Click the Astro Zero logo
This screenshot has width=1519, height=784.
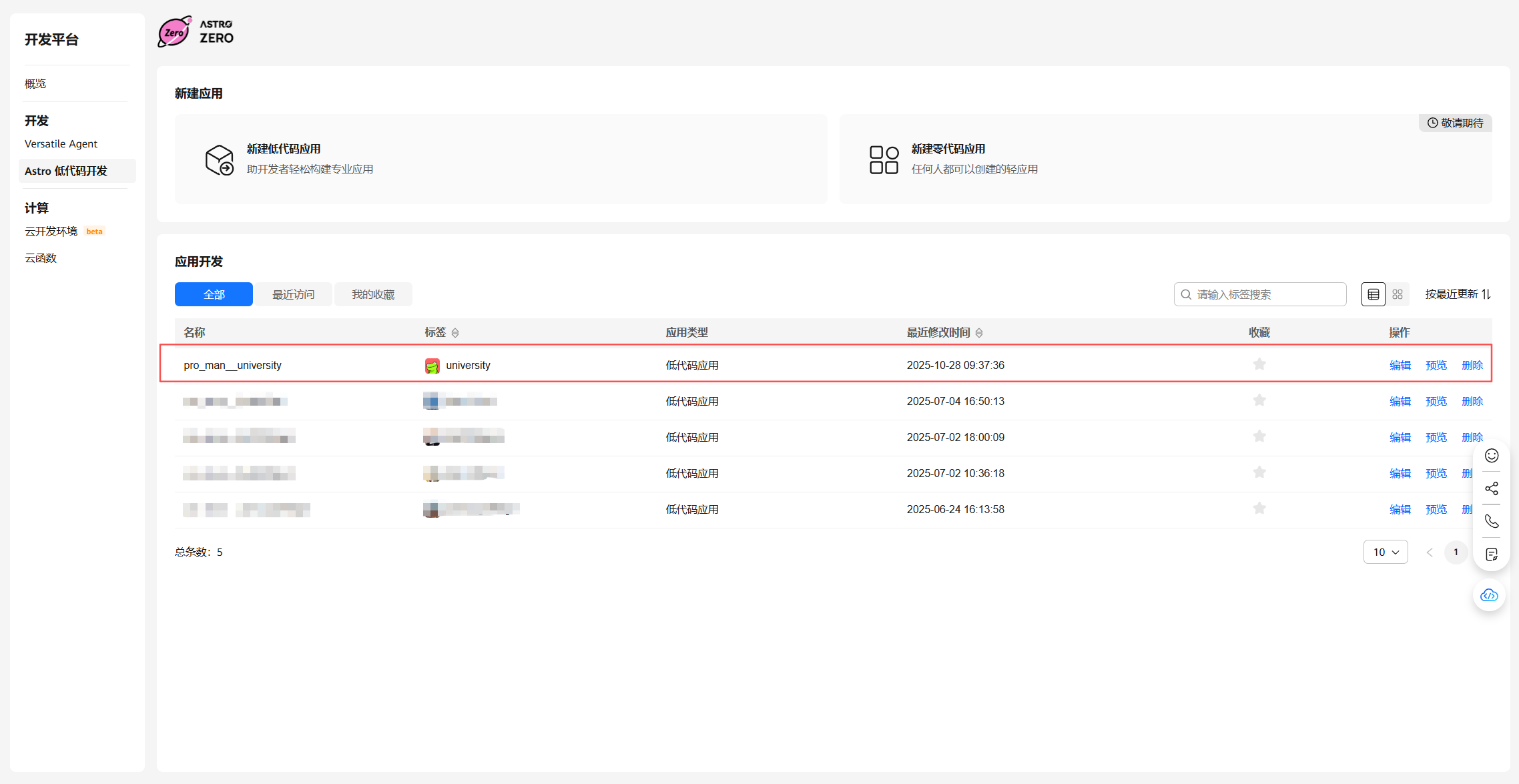(196, 32)
